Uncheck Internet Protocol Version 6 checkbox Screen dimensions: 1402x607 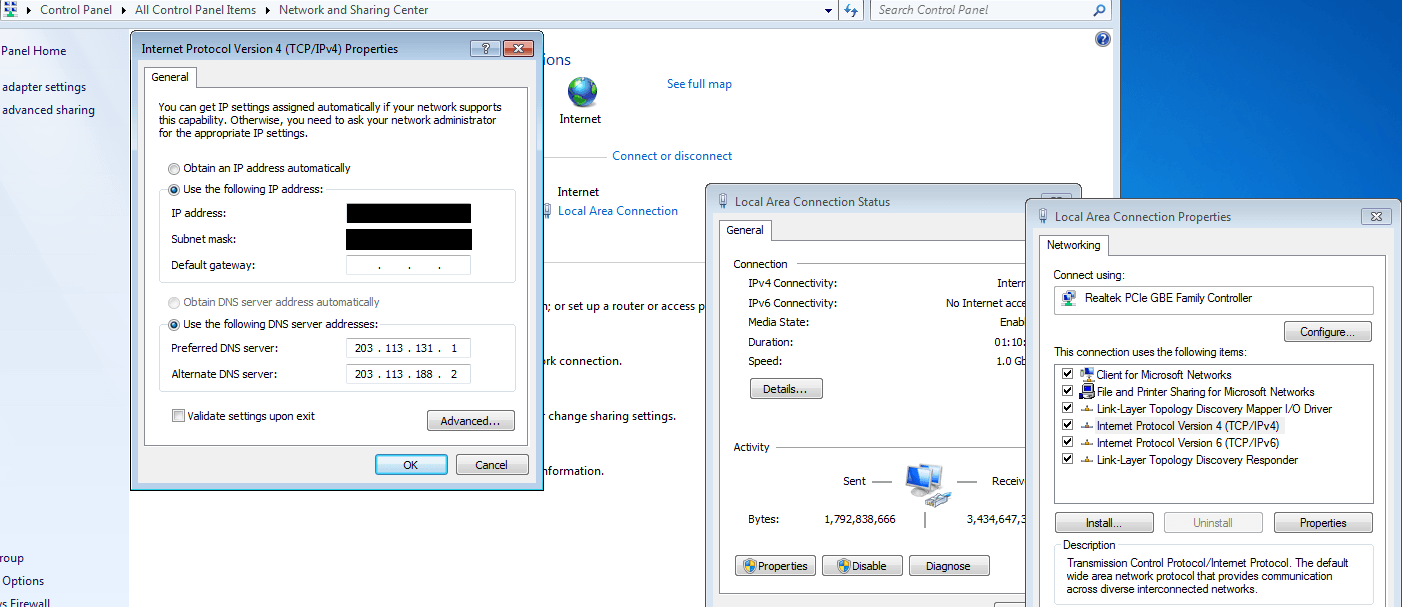click(1068, 442)
